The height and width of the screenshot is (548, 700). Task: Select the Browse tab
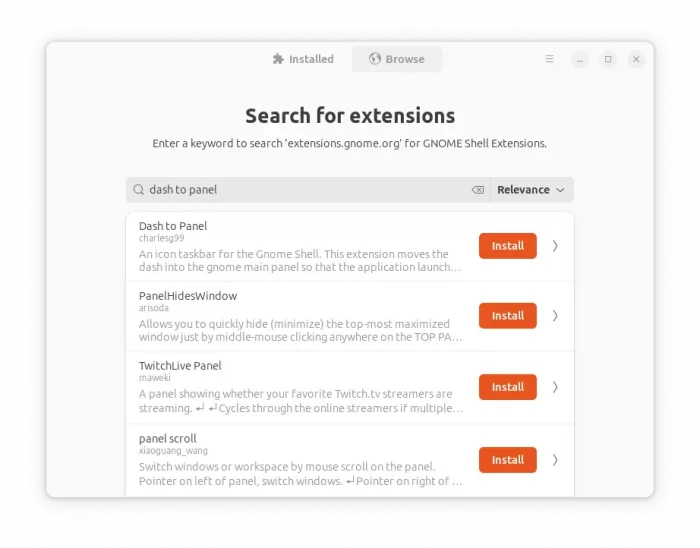click(x=397, y=59)
